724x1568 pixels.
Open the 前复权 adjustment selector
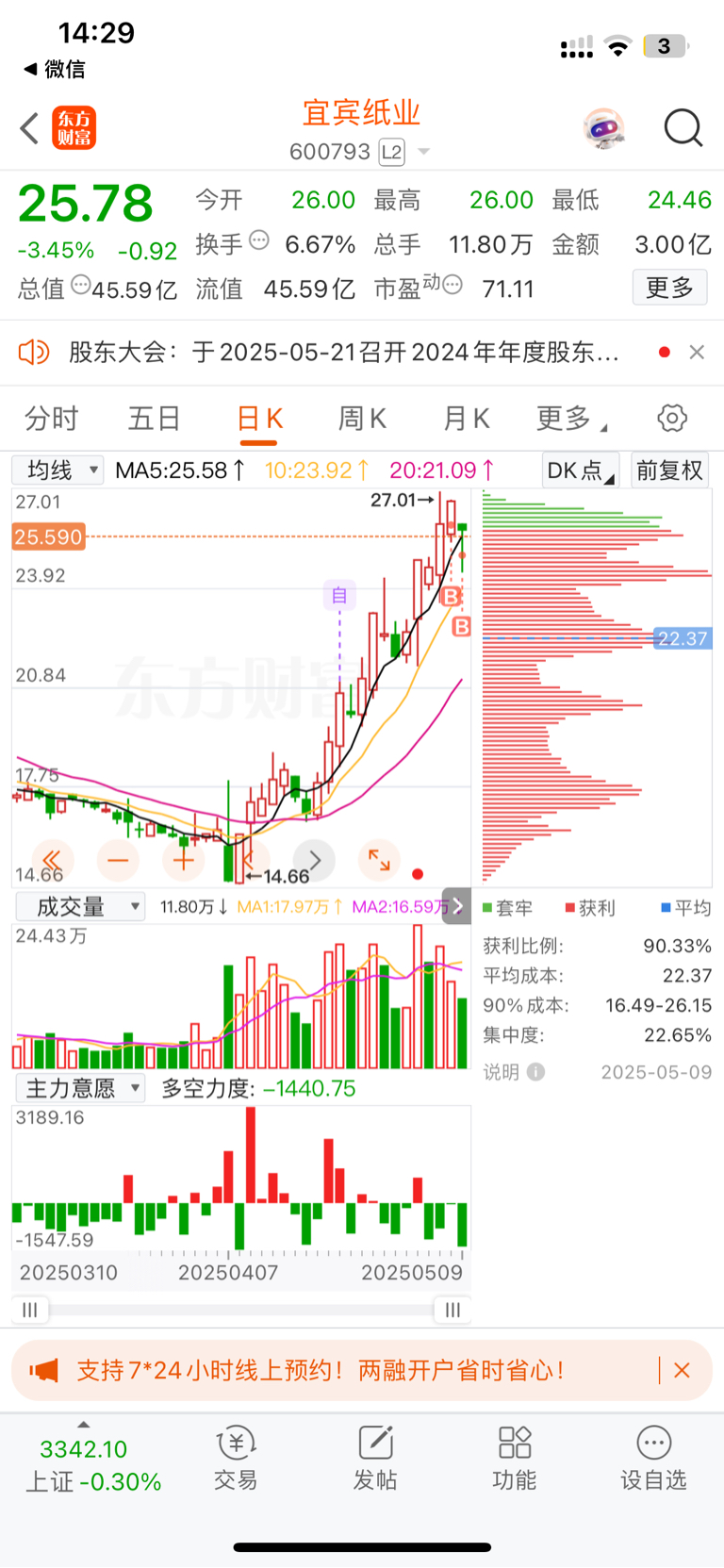pyautogui.click(x=670, y=470)
